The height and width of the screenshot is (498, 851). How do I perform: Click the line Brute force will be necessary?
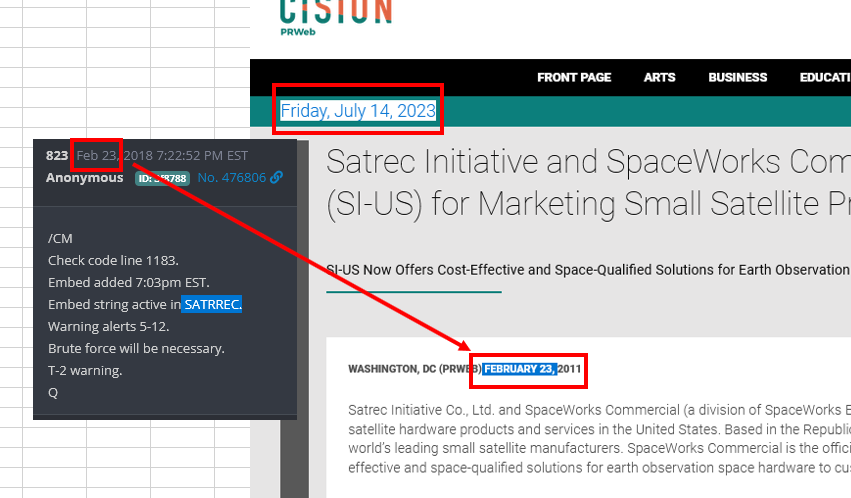pyautogui.click(x=136, y=348)
